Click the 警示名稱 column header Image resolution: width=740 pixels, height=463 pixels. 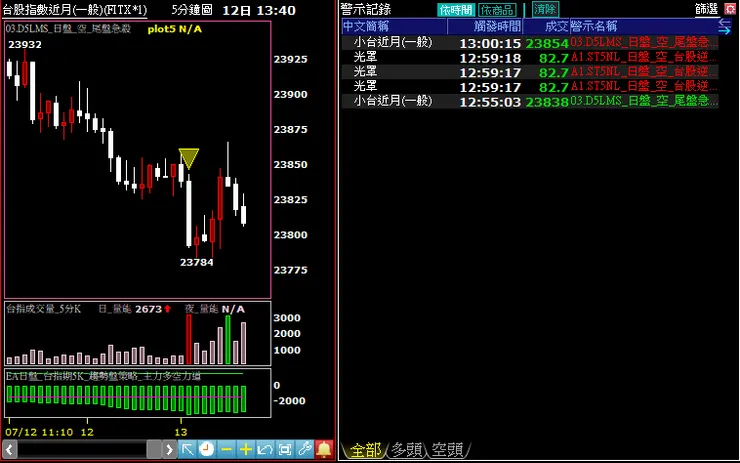[x=644, y=26]
